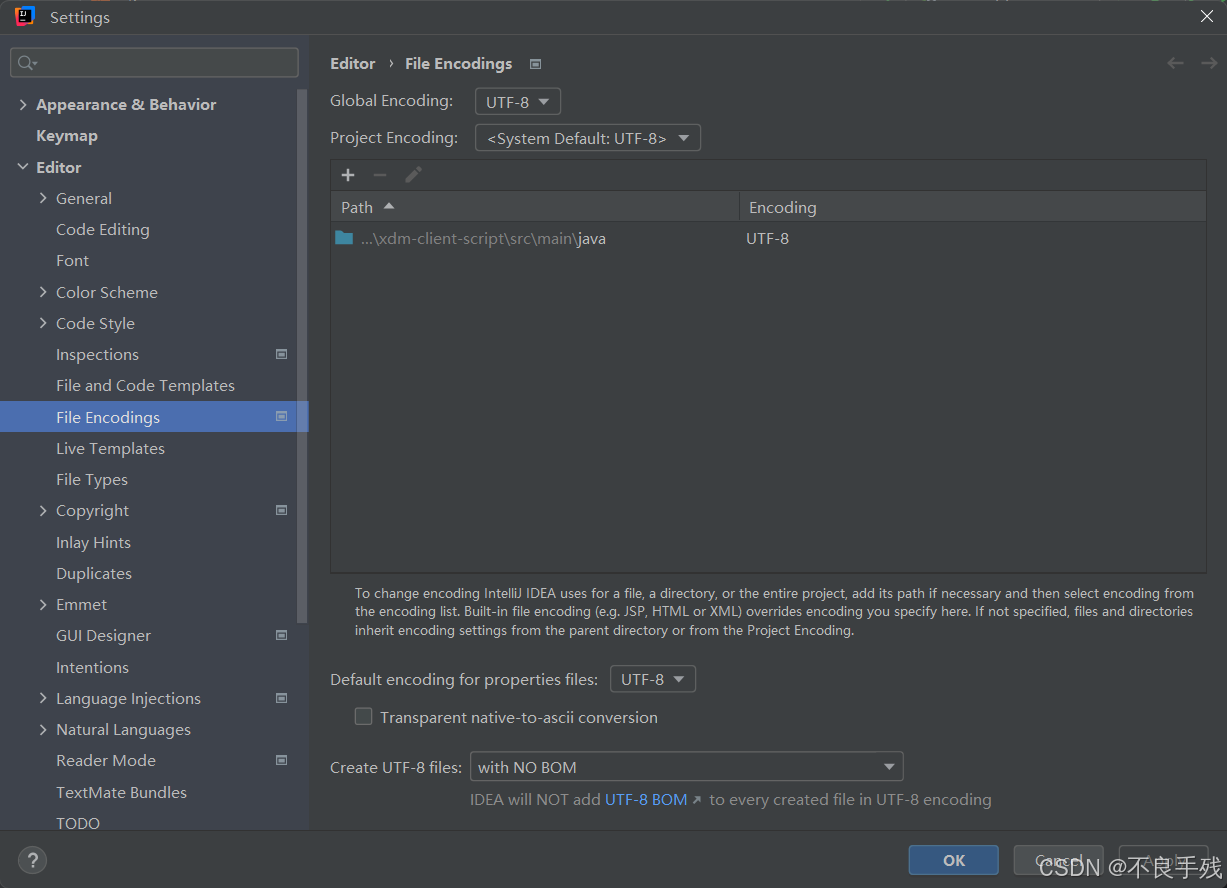Expand the General node
Viewport: 1227px width, 888px height.
coord(43,198)
